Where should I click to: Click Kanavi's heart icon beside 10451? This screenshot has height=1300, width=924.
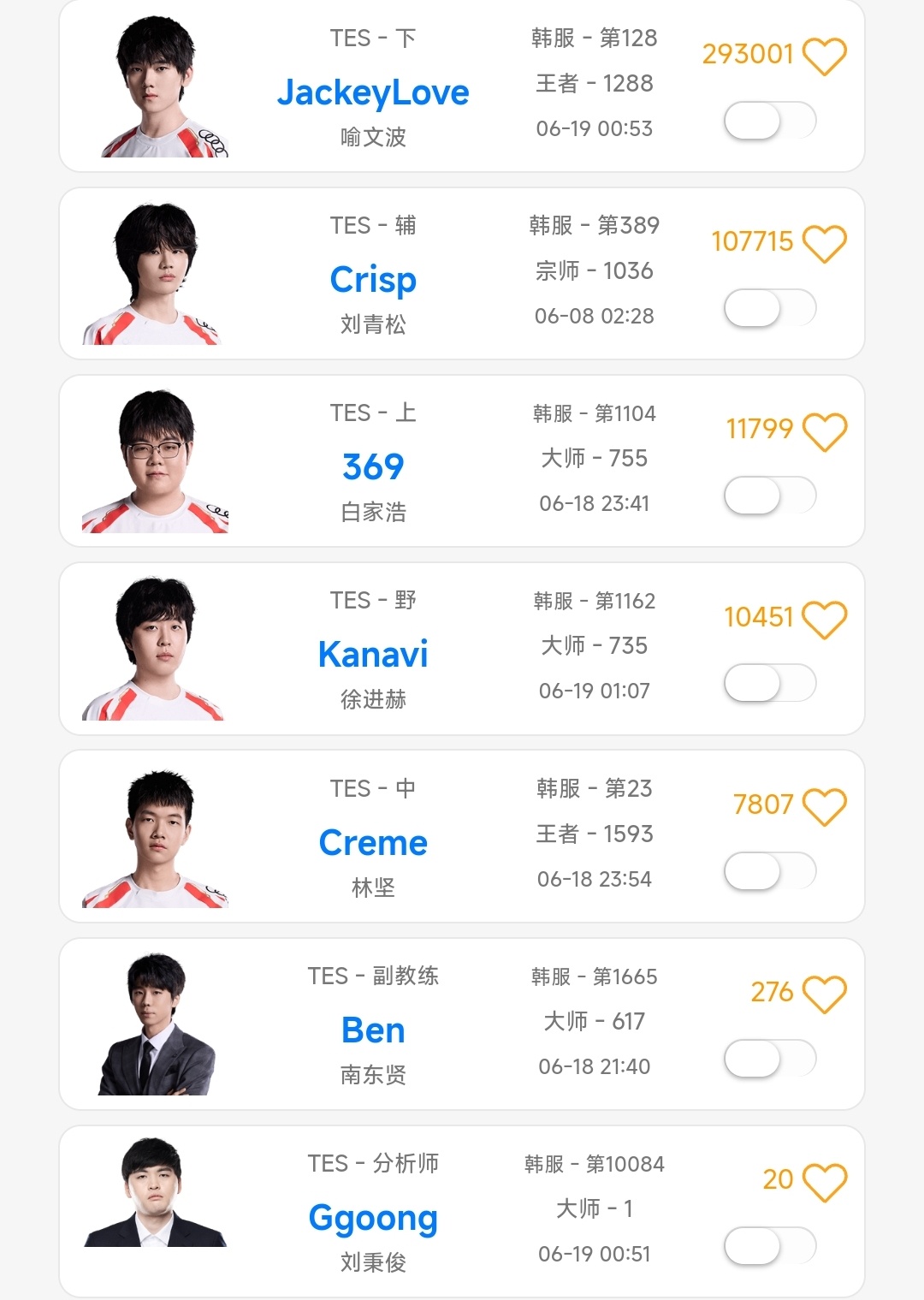(825, 620)
